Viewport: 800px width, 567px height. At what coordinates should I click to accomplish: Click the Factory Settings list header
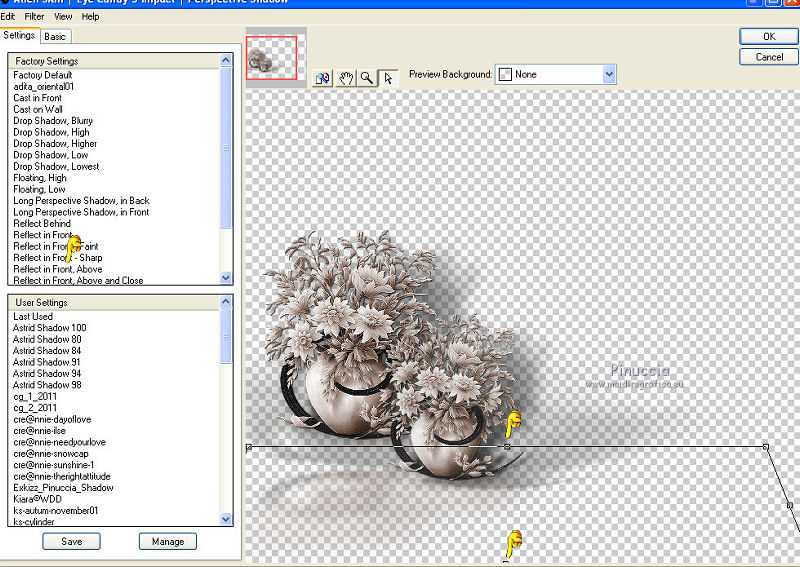[114, 61]
